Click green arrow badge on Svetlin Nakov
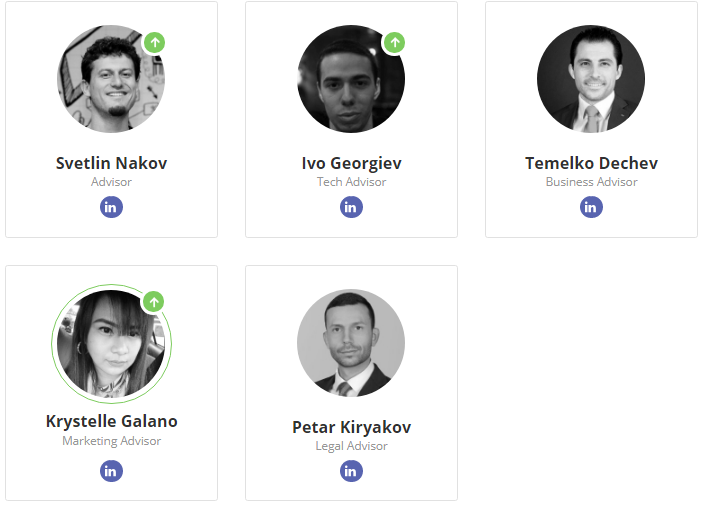Viewport: 705px width, 512px height. coord(154,42)
